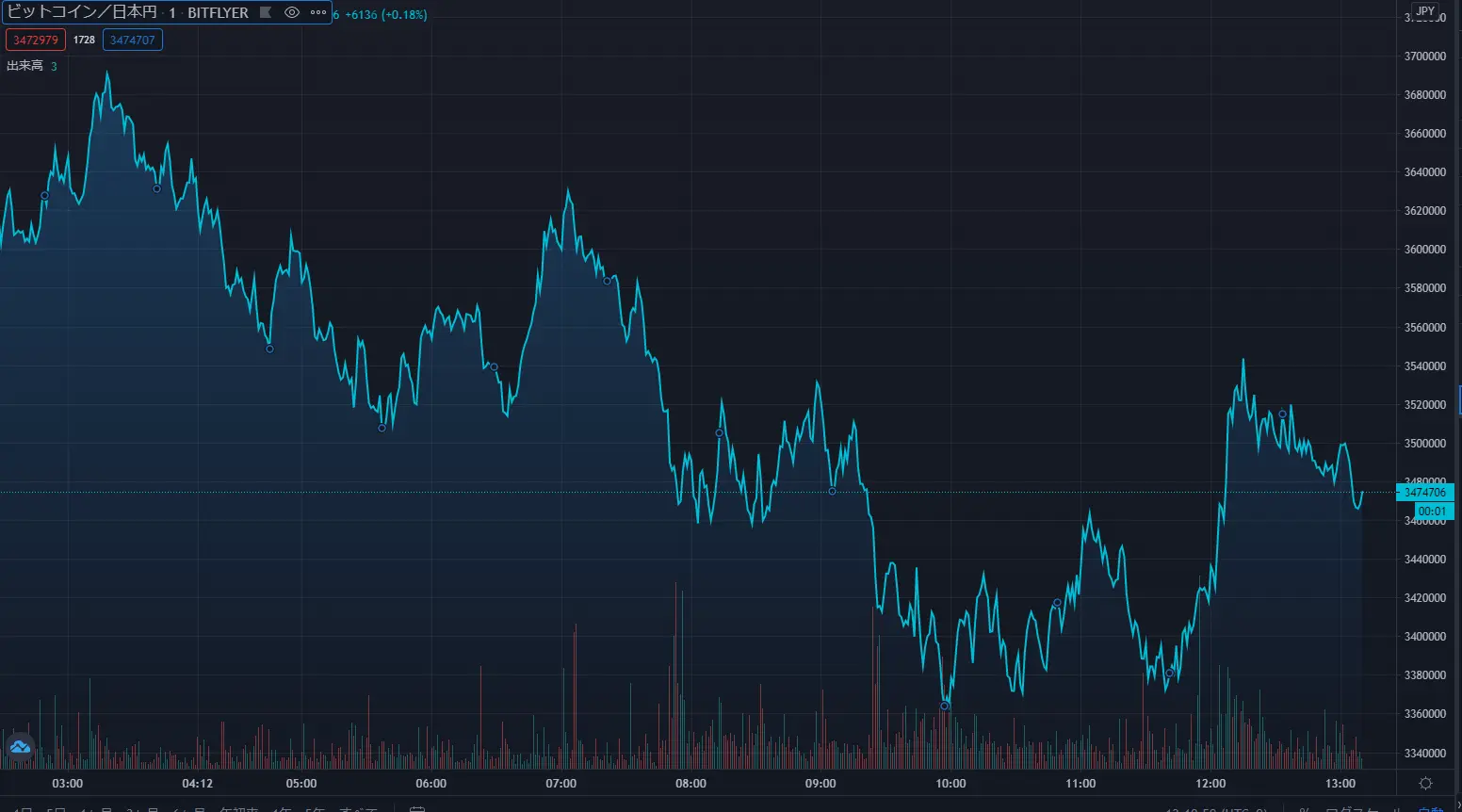Viewport: 1462px width, 812px height.
Task: Open the three-dot more options menu
Action: point(318,13)
